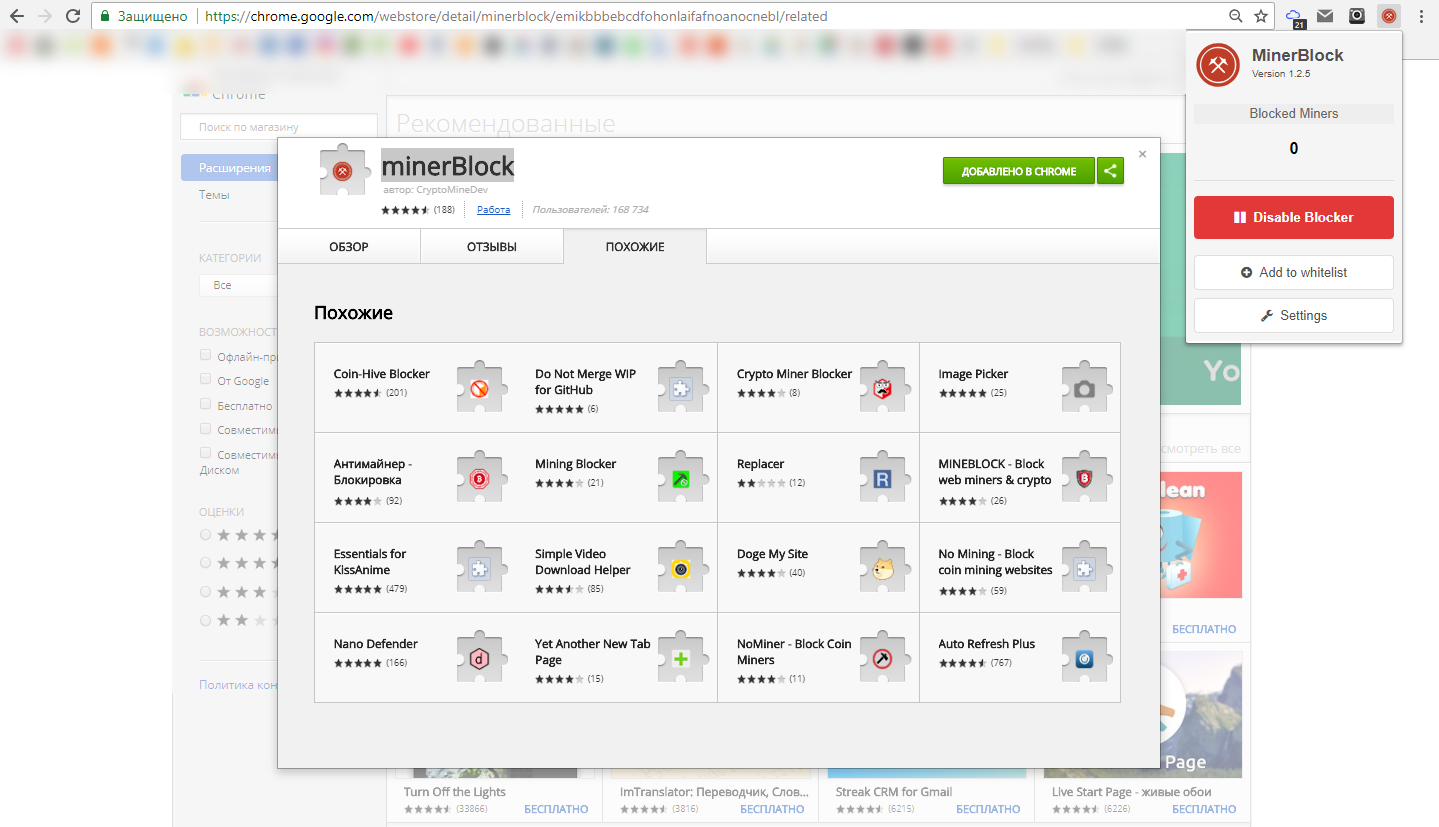Open the Coin-Hive Blocker extension icon
Image resolution: width=1439 pixels, height=827 pixels.
tap(482, 388)
